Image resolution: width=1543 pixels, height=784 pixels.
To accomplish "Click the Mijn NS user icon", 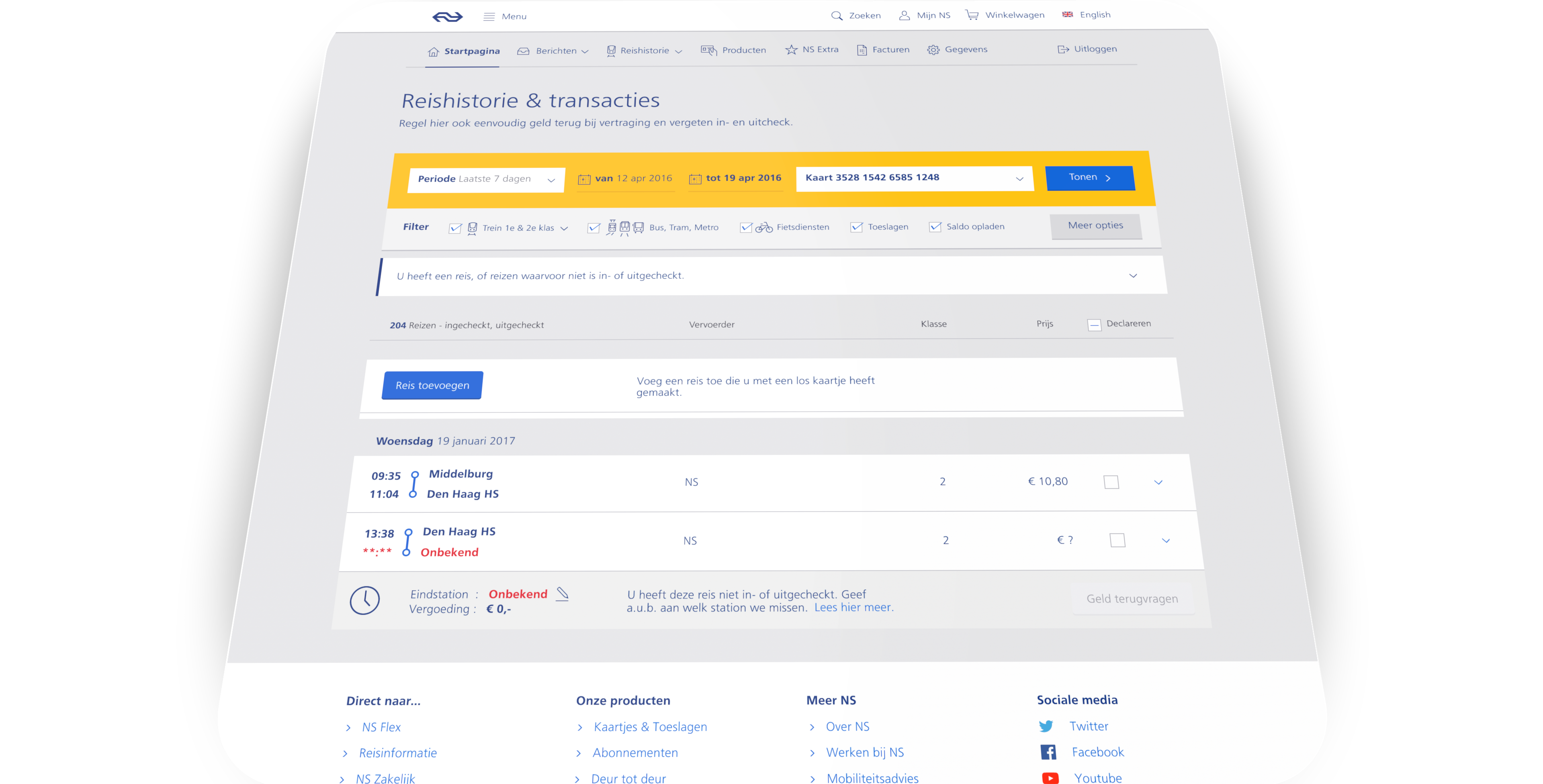I will coord(904,16).
